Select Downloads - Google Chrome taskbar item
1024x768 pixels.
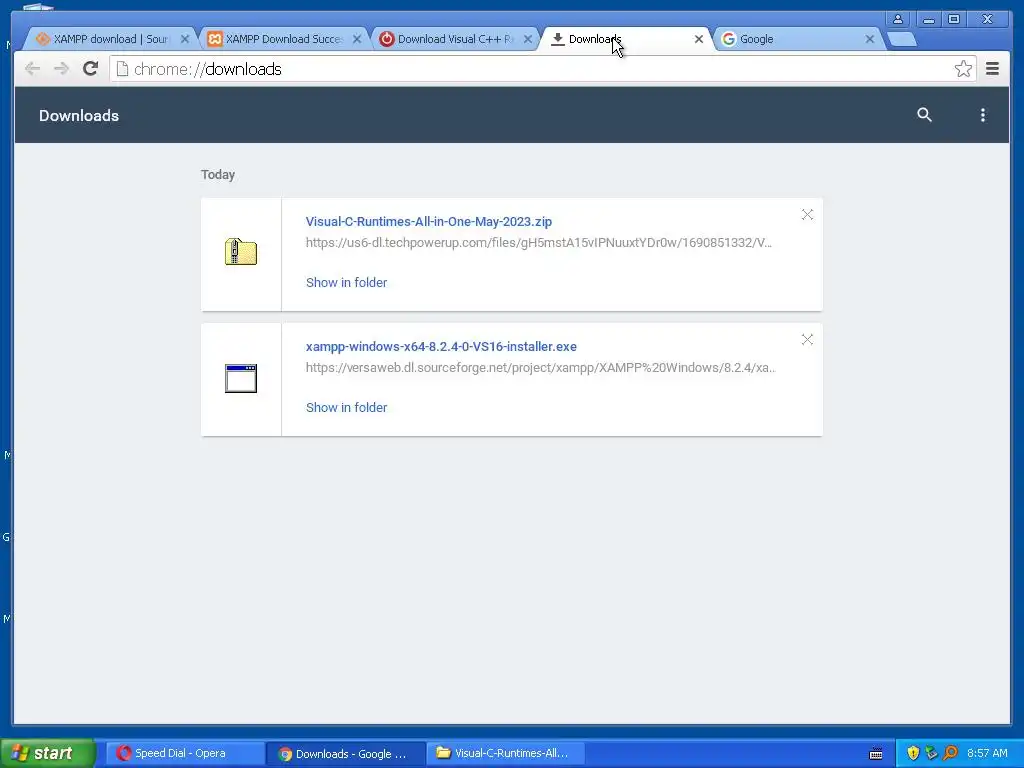(346, 754)
